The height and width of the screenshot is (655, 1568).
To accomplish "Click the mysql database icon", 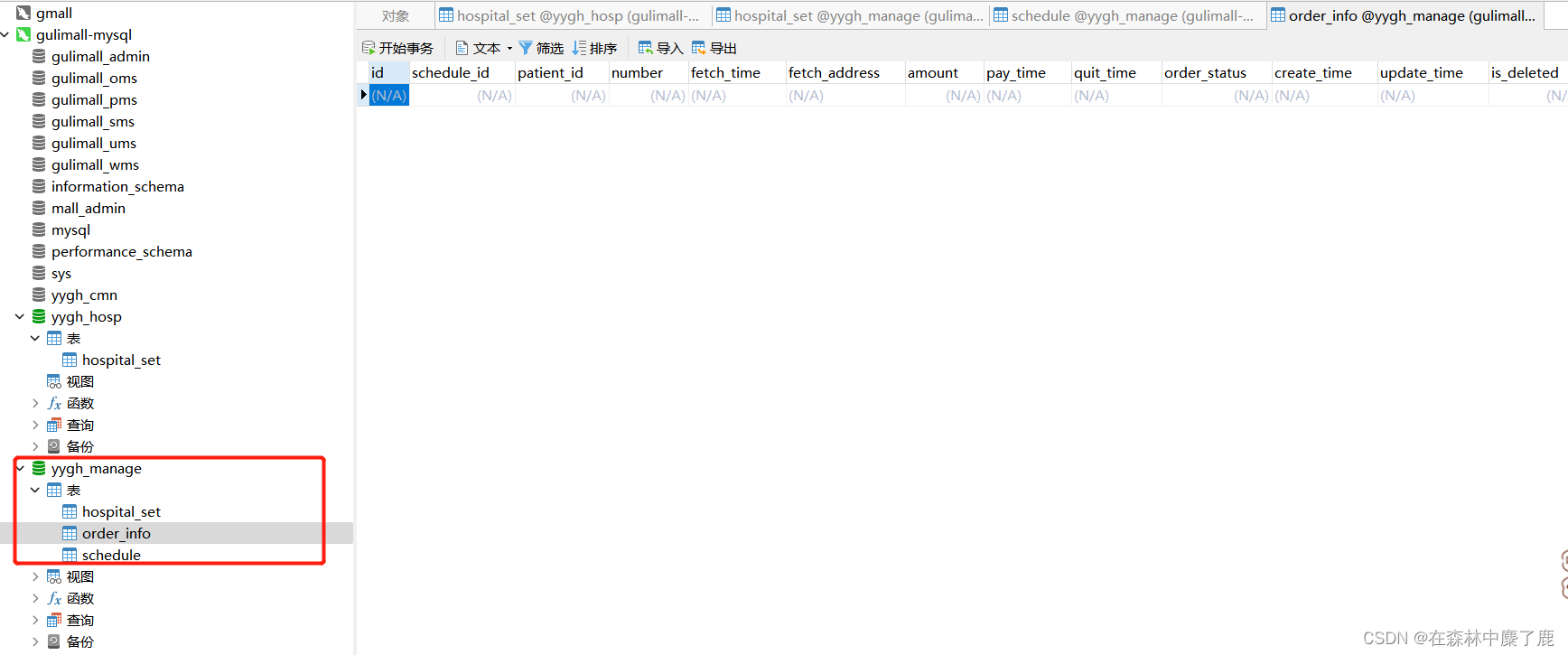I will pos(39,229).
